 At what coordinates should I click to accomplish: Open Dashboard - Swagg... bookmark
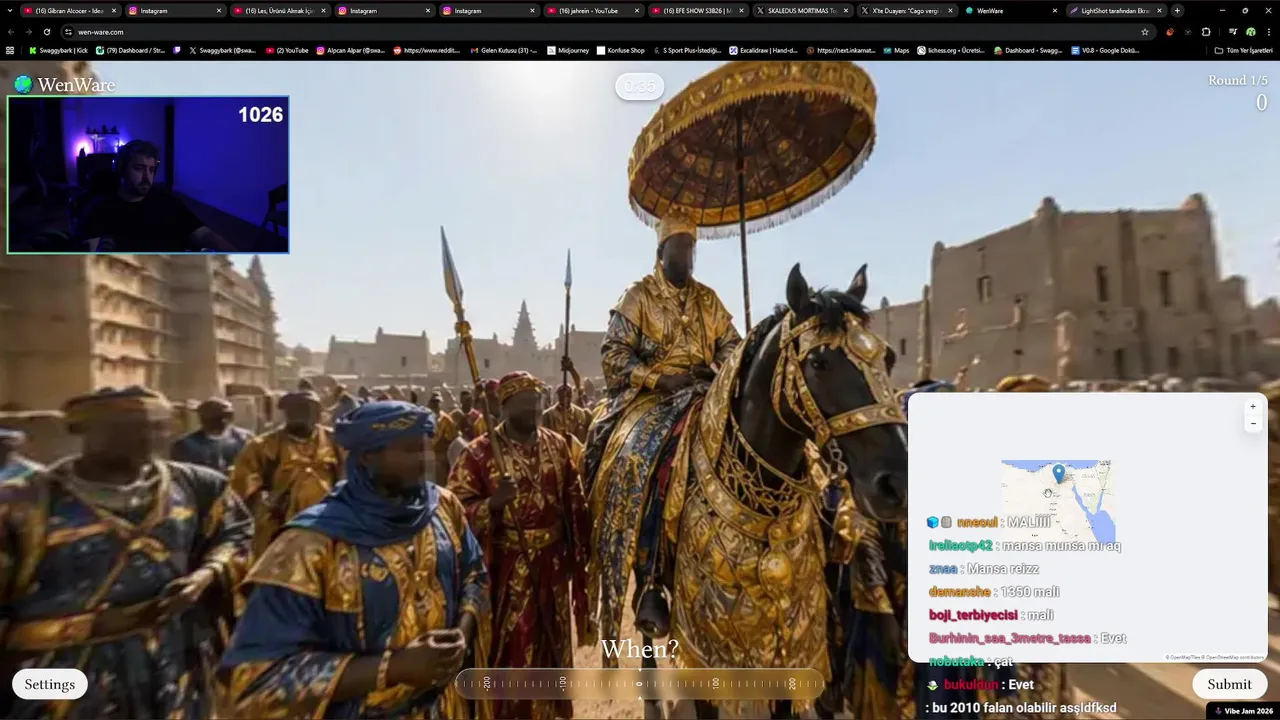pos(1029,50)
